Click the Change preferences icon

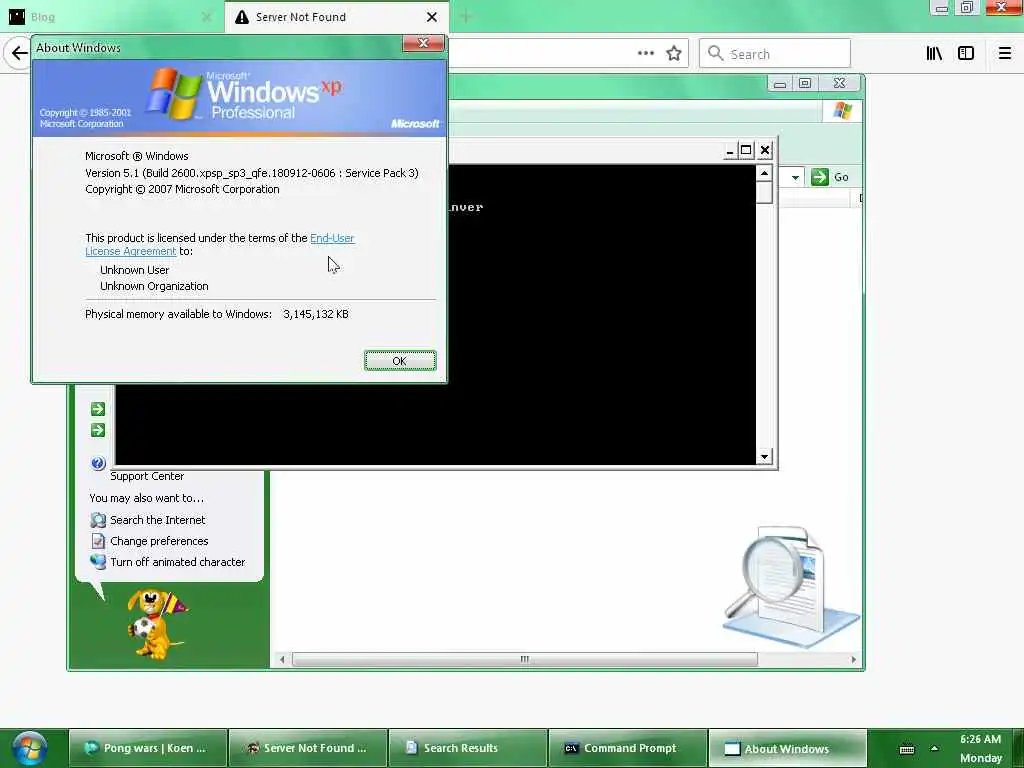click(x=98, y=541)
